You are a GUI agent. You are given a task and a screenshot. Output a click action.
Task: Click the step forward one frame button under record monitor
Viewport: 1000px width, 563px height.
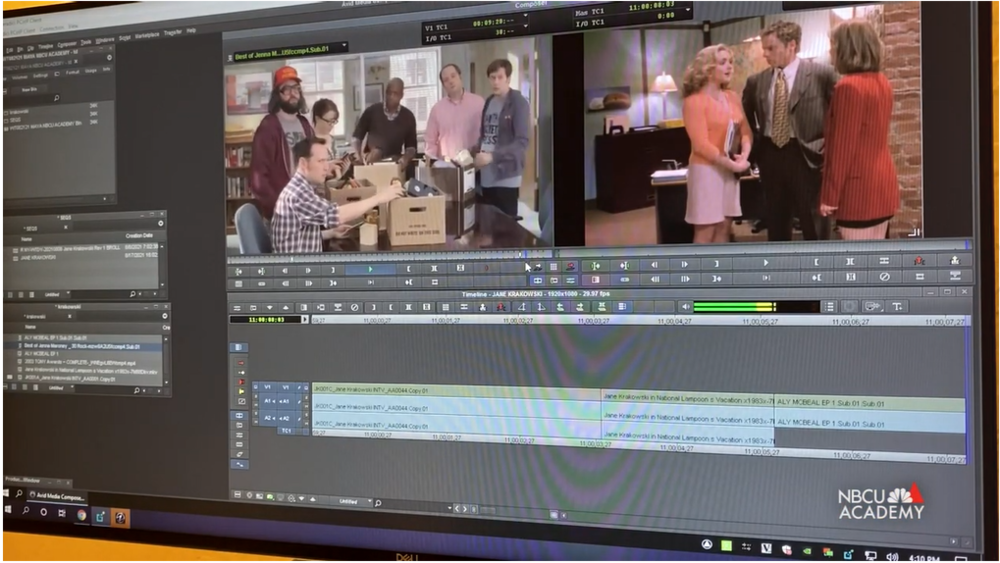(x=684, y=263)
